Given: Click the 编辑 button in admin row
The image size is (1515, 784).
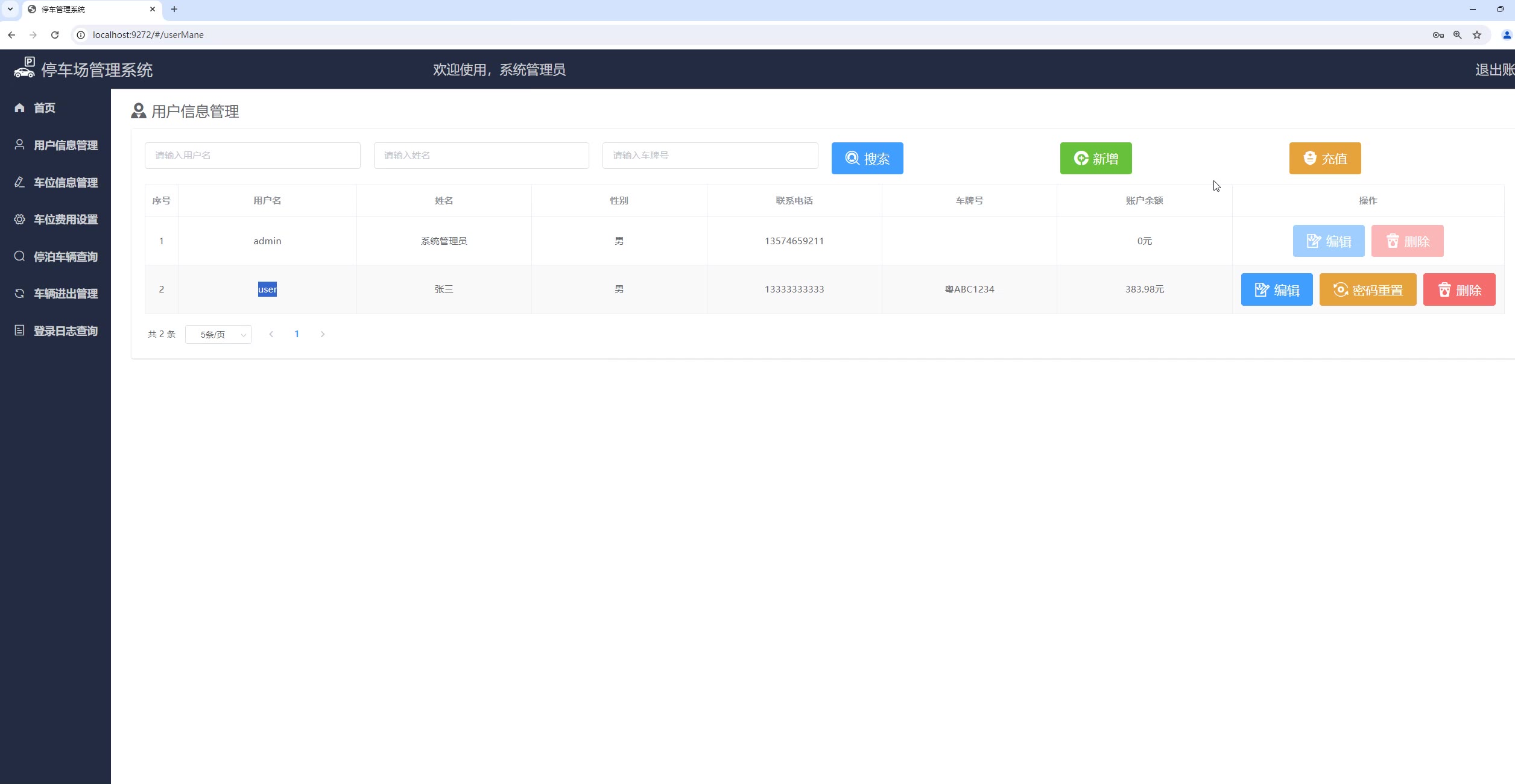Looking at the screenshot, I should (1329, 241).
